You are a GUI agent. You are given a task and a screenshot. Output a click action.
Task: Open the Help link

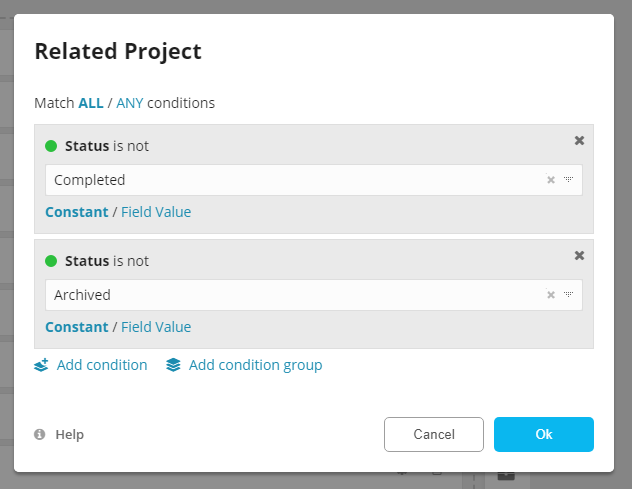(x=69, y=435)
